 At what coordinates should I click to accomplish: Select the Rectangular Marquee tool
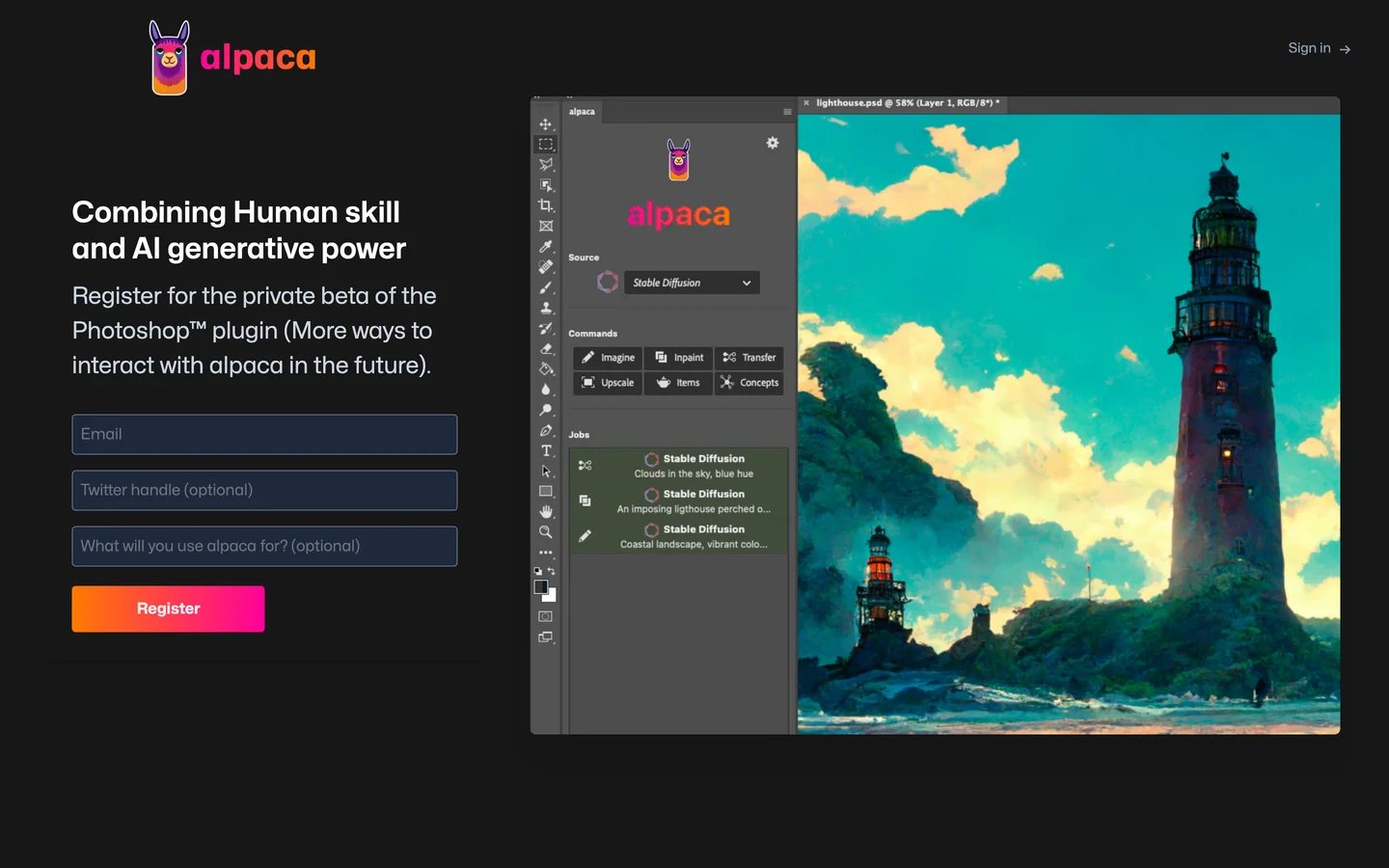pyautogui.click(x=546, y=145)
